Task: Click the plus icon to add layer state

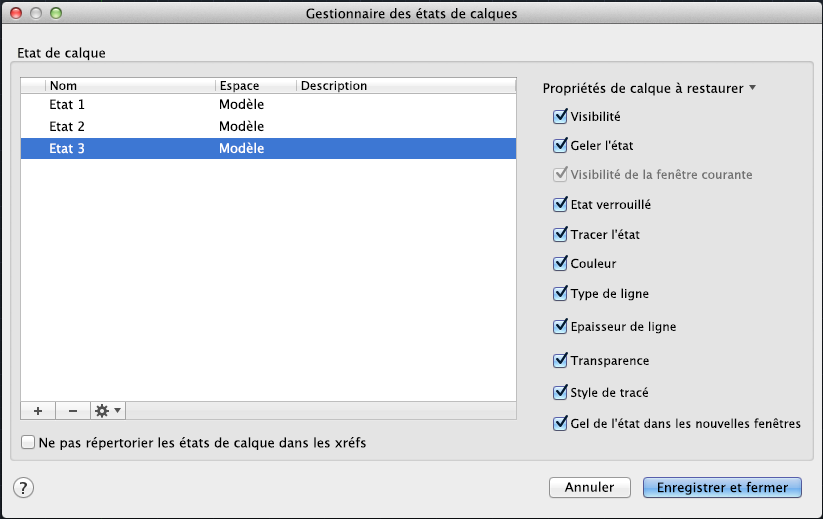Action: 37,410
